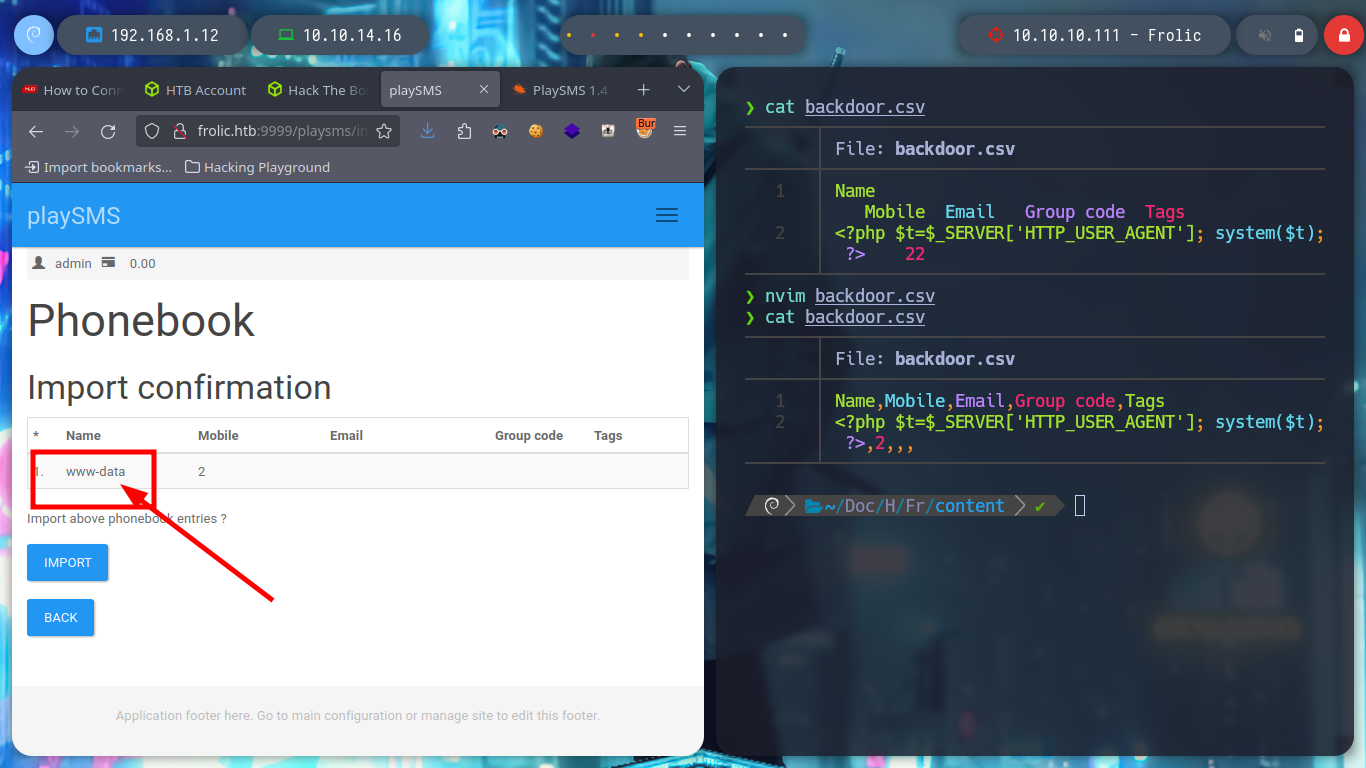Switch to the HTB Account tab
Image resolution: width=1366 pixels, height=768 pixels.
coord(195,90)
